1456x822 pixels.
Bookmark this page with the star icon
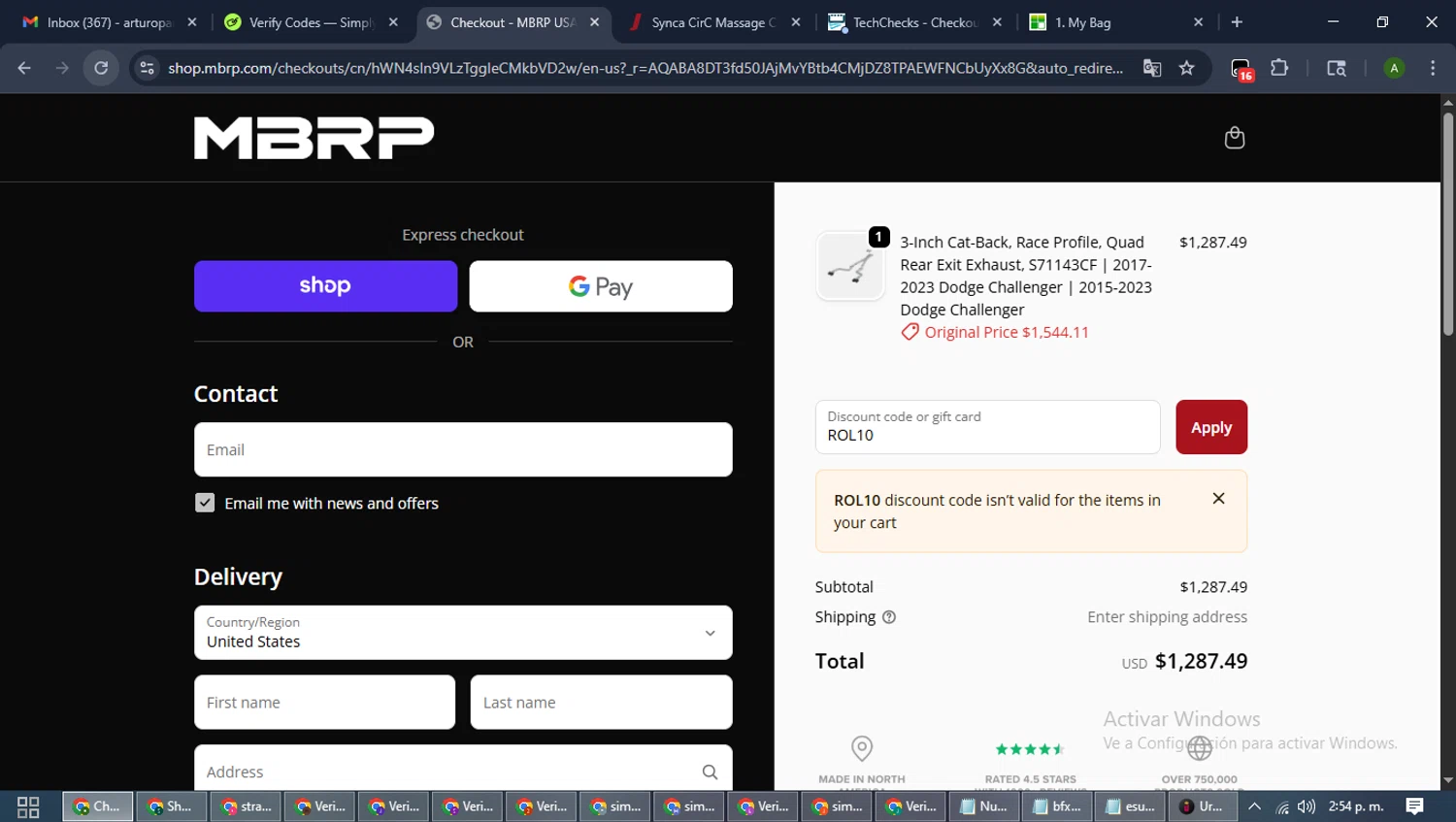(1186, 68)
